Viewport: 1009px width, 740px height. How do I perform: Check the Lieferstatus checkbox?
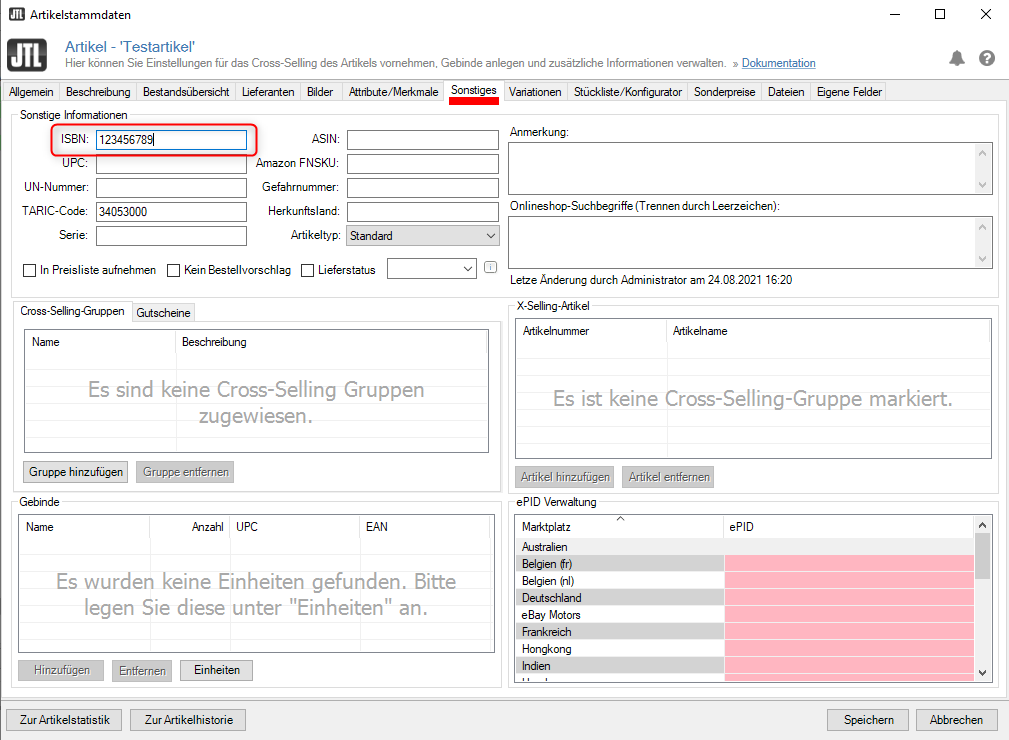[x=308, y=270]
